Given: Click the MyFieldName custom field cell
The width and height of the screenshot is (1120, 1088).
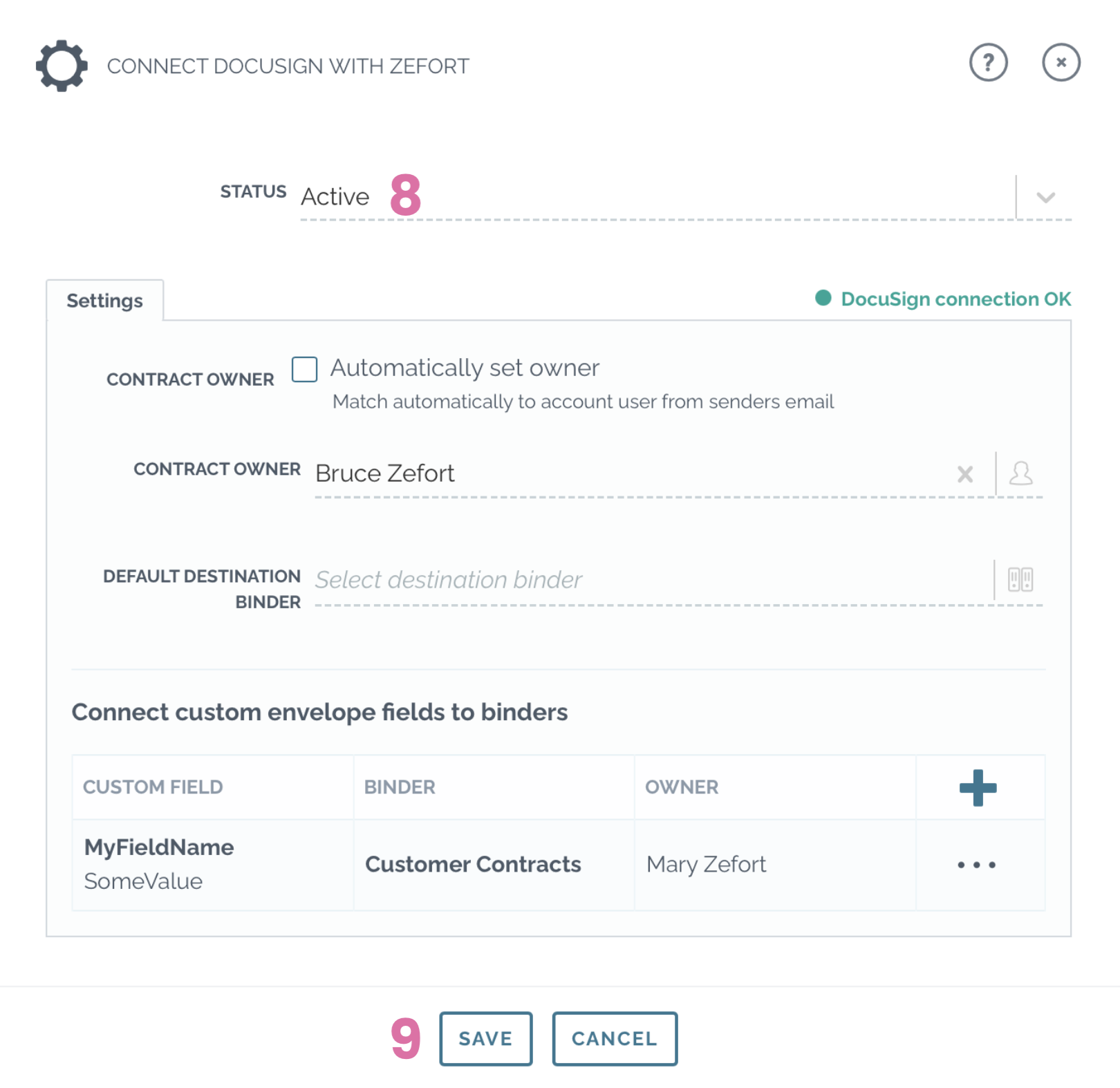Looking at the screenshot, I should click(213, 865).
